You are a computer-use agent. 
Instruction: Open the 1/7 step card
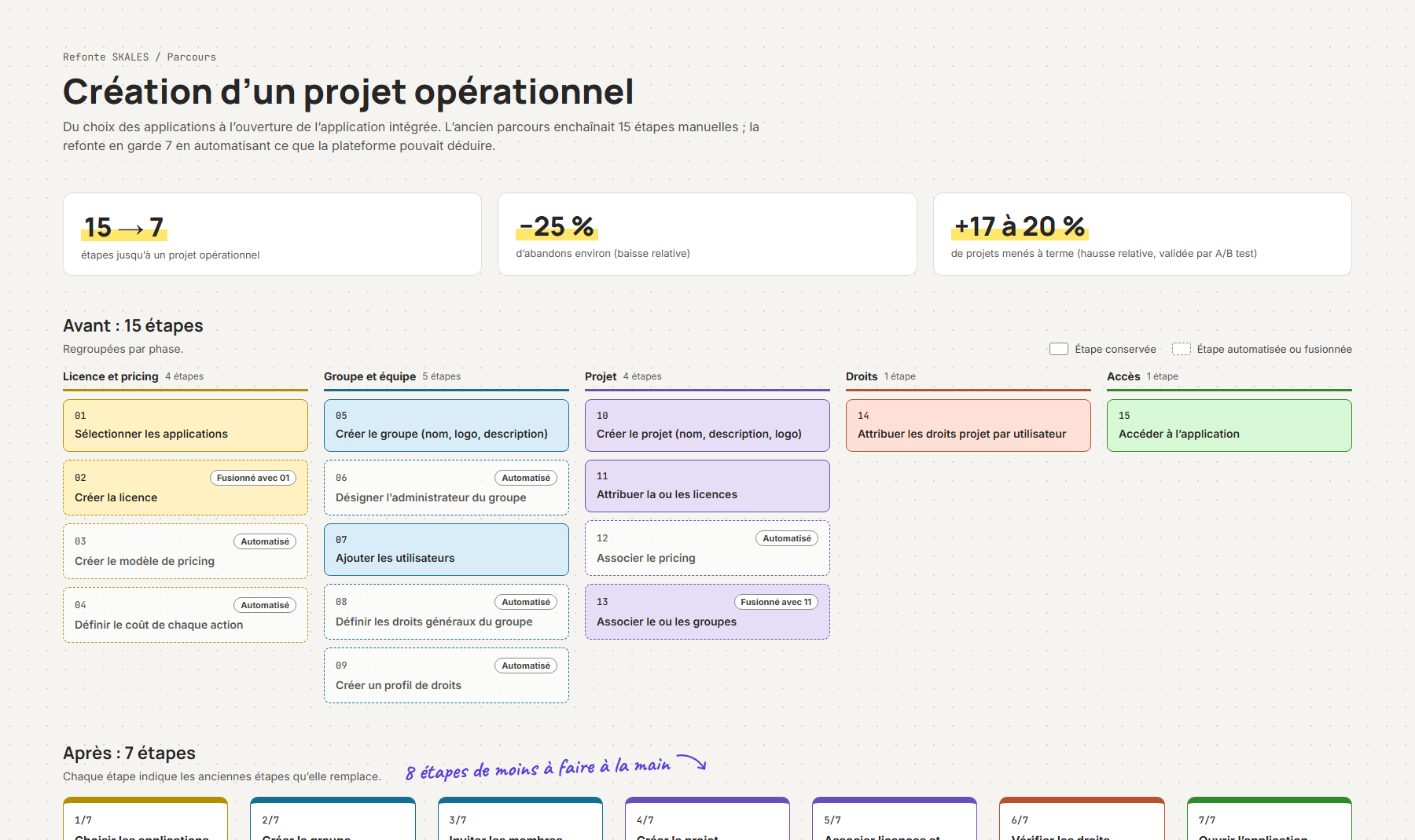click(x=145, y=819)
